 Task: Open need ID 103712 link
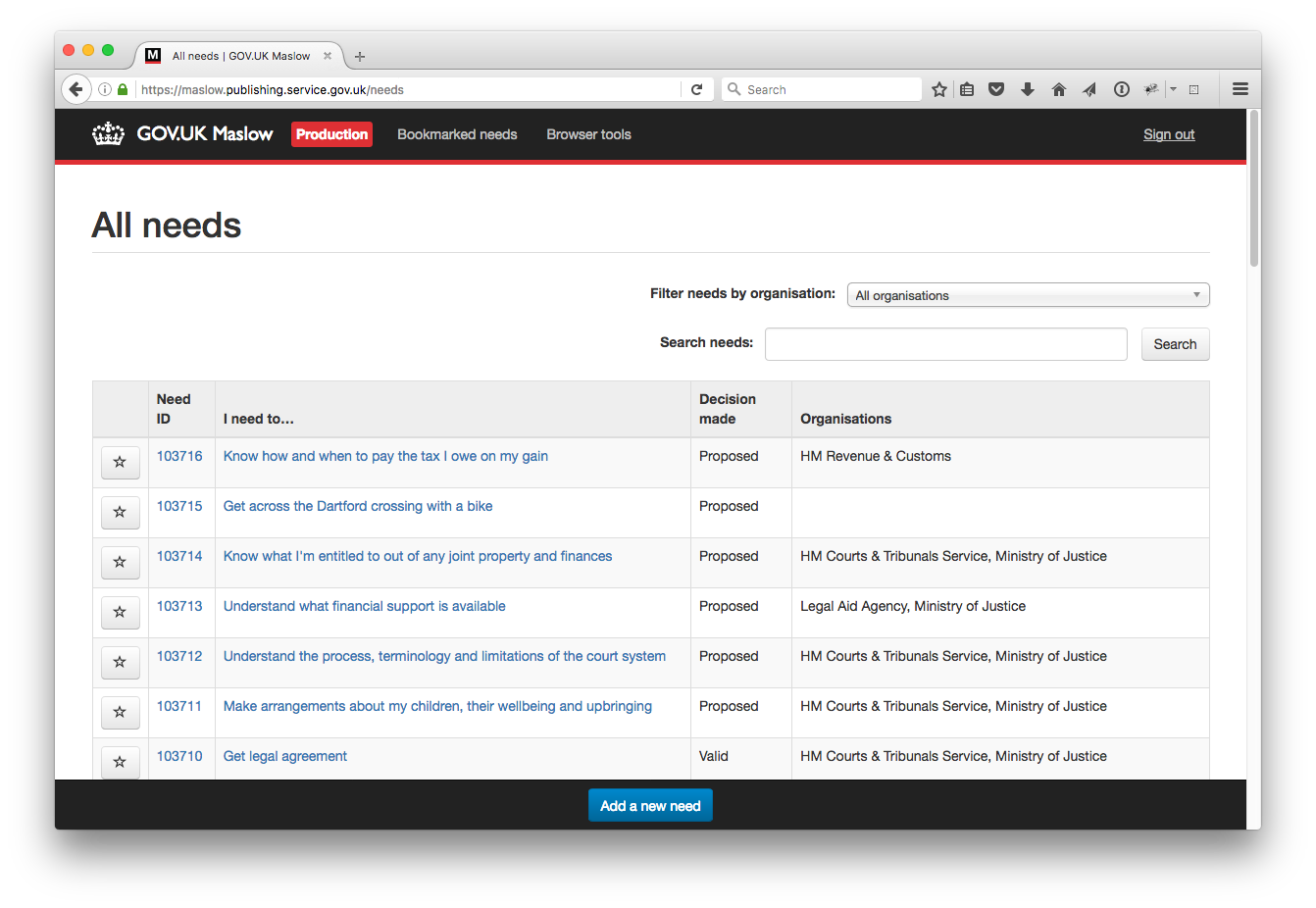tap(179, 656)
